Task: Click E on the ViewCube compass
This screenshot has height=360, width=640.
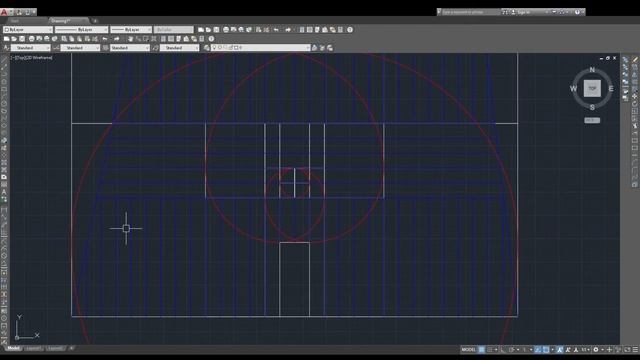Action: 611,89
